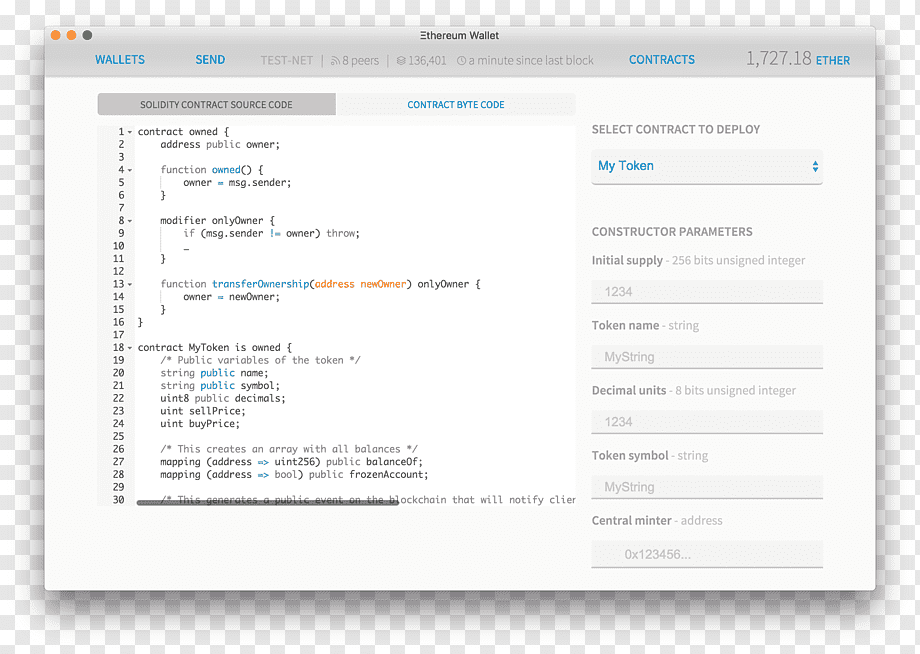Screen dimensions: 920x654
Task: Click 'Public variables of the token' comment
Action: (261, 360)
